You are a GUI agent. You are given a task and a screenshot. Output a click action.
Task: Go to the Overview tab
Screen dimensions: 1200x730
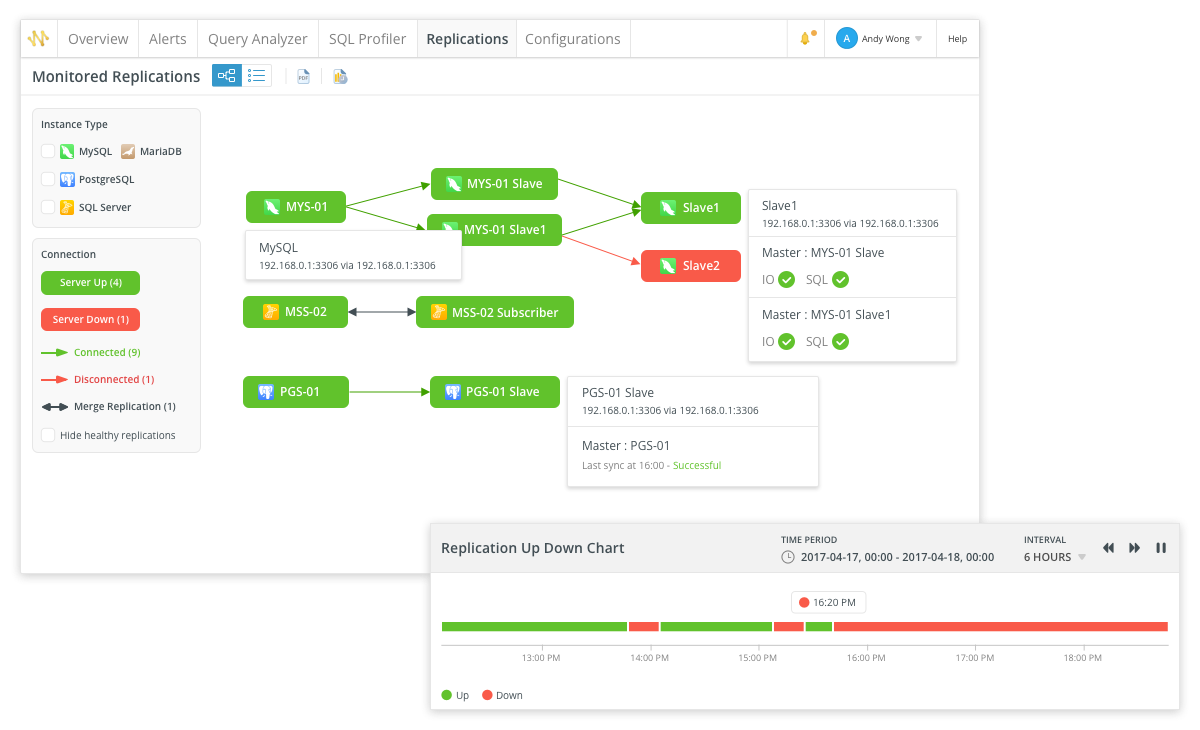98,39
